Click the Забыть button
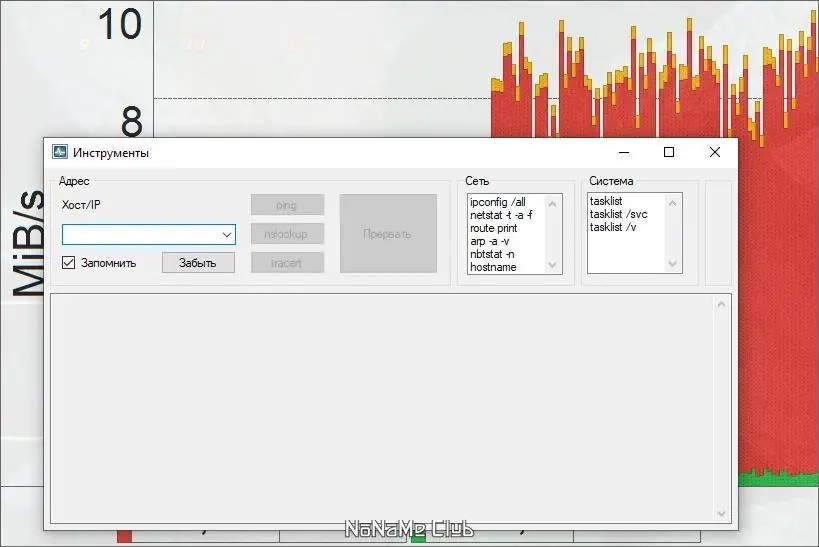Screen dimensions: 819x547 pyautogui.click(x=198, y=263)
